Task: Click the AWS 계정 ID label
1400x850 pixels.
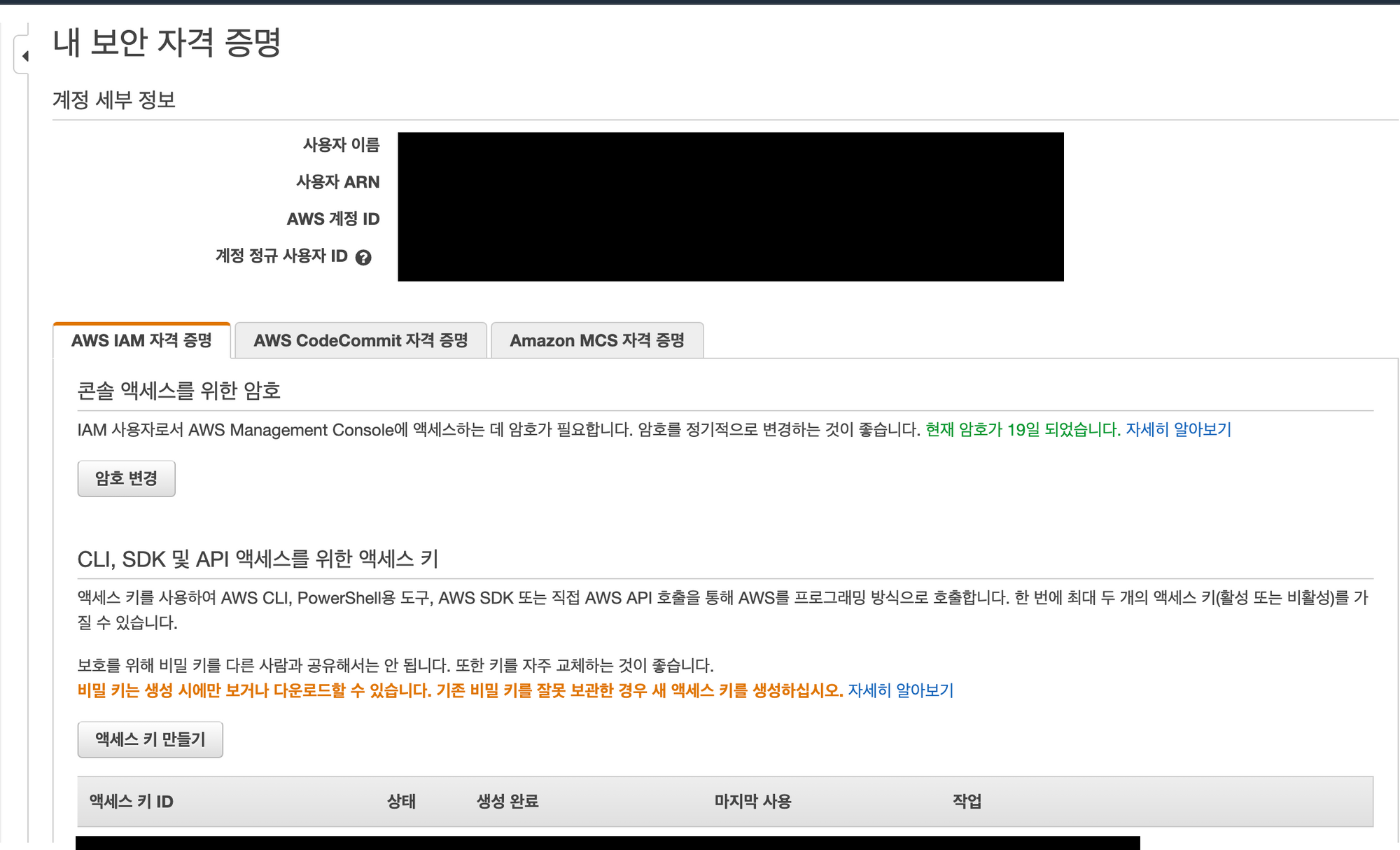Action: (x=333, y=219)
